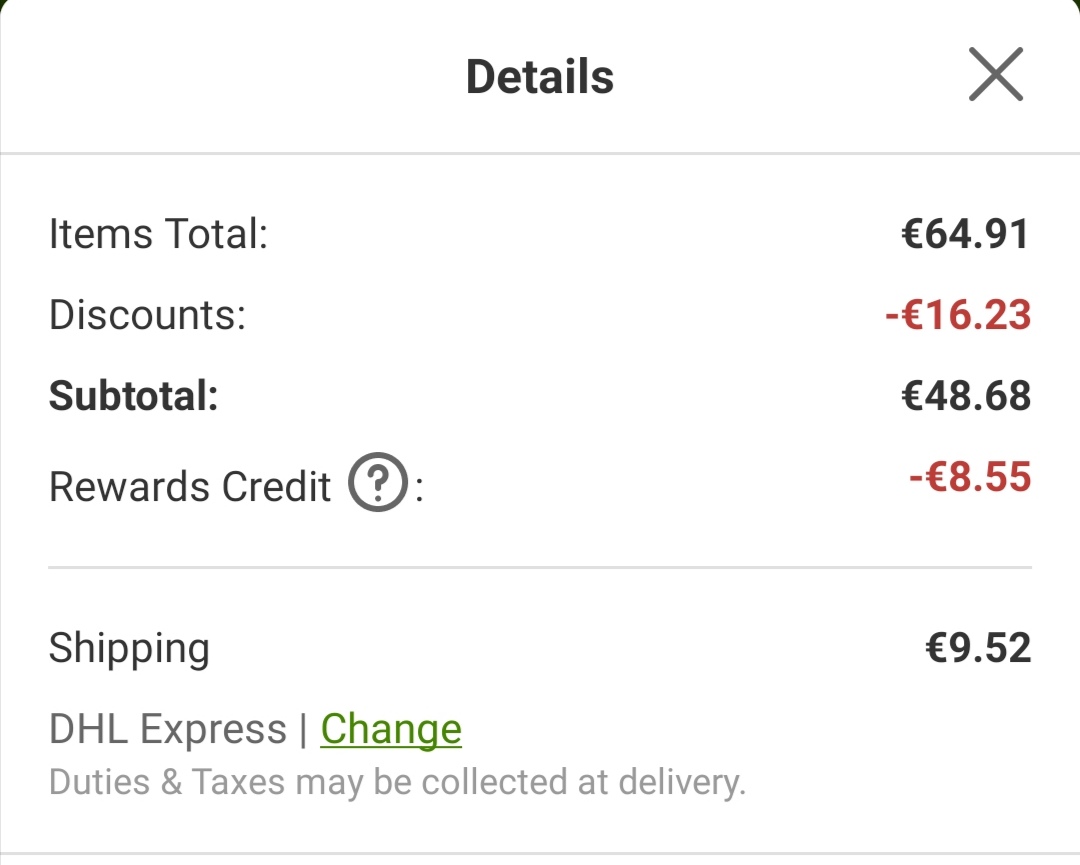1080x865 pixels.
Task: Click the Duties & Taxes notice text
Action: (x=397, y=782)
